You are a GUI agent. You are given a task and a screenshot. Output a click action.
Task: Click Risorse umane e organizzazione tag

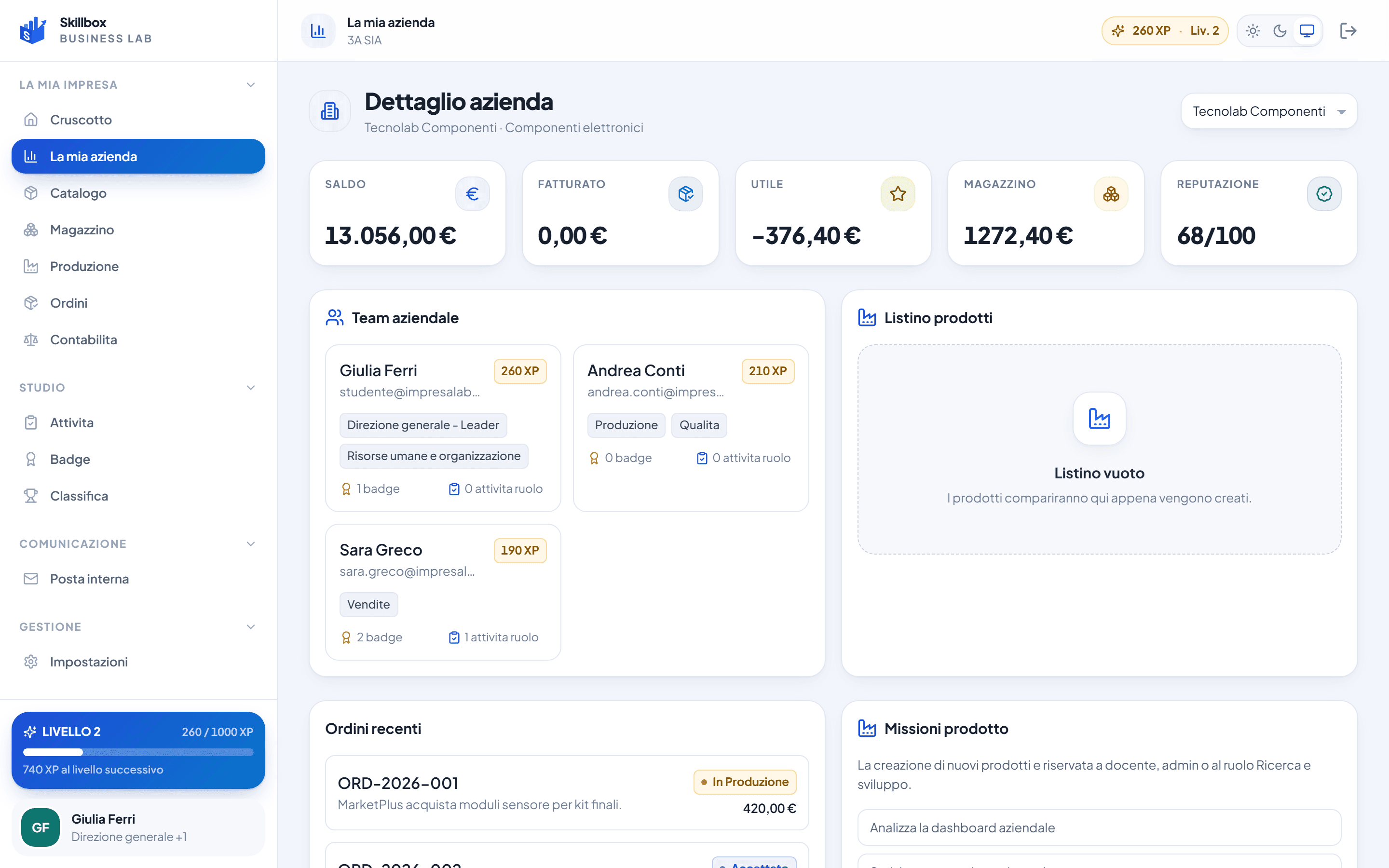click(x=434, y=456)
